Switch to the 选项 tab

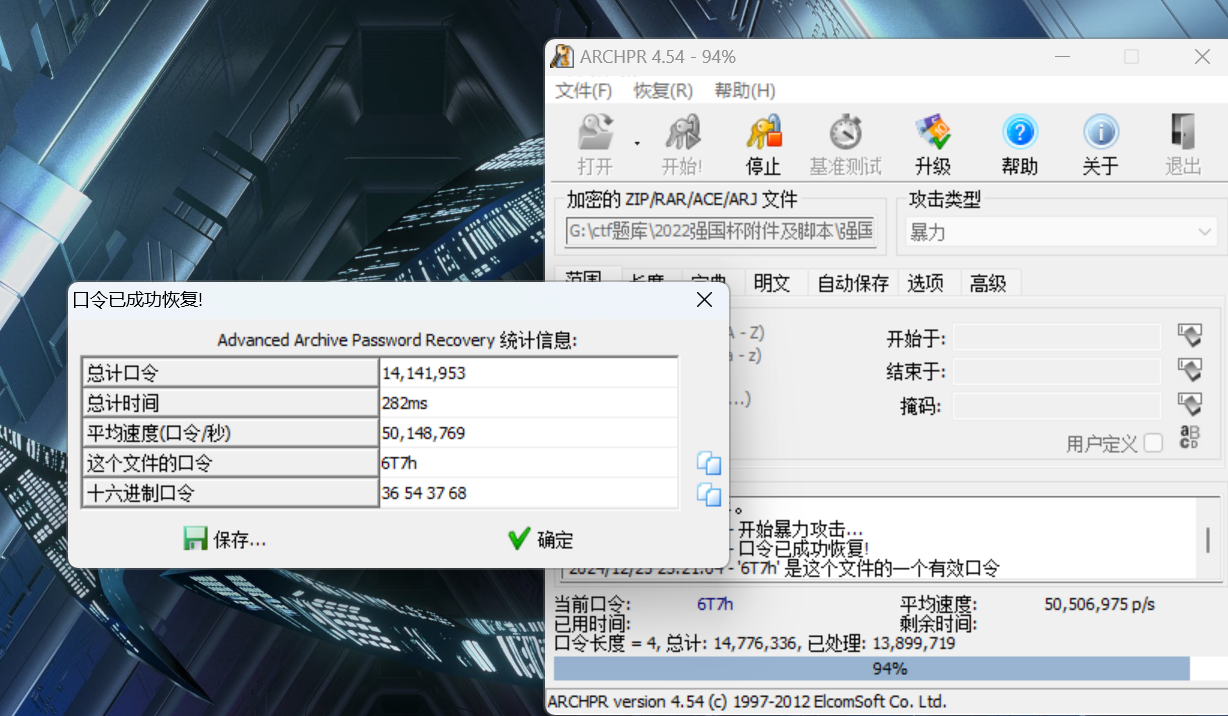[926, 283]
